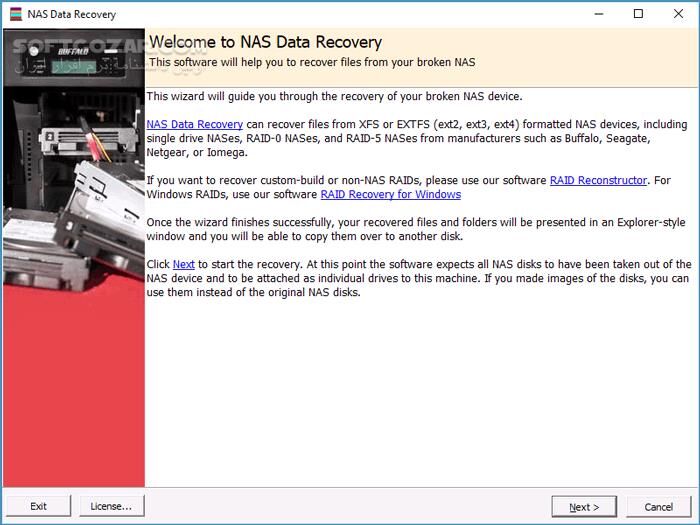Maximize the NAS Data Recovery window
Image resolution: width=700 pixels, height=525 pixels.
coord(638,14)
